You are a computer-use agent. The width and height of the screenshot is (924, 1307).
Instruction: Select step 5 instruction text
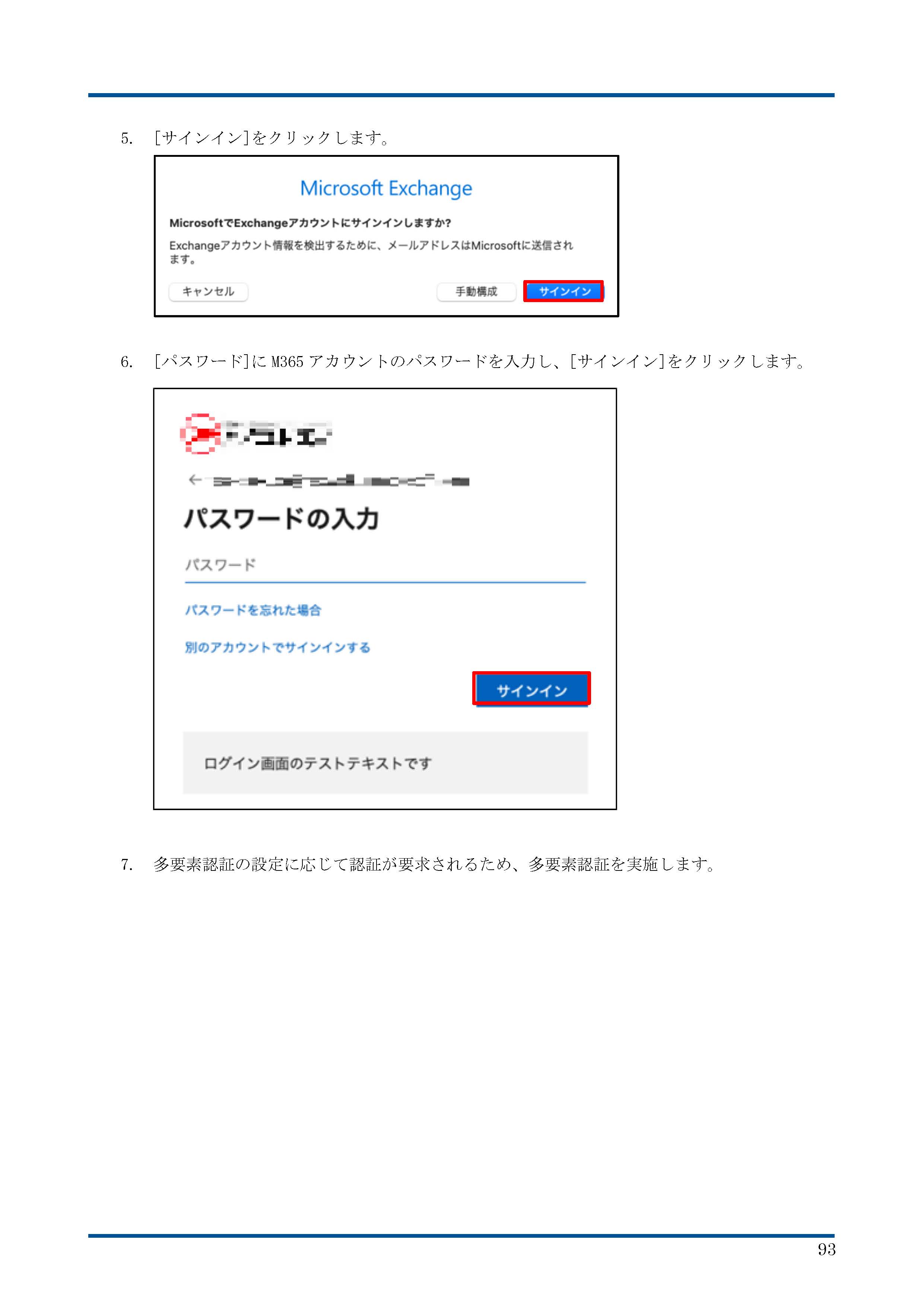click(272, 138)
